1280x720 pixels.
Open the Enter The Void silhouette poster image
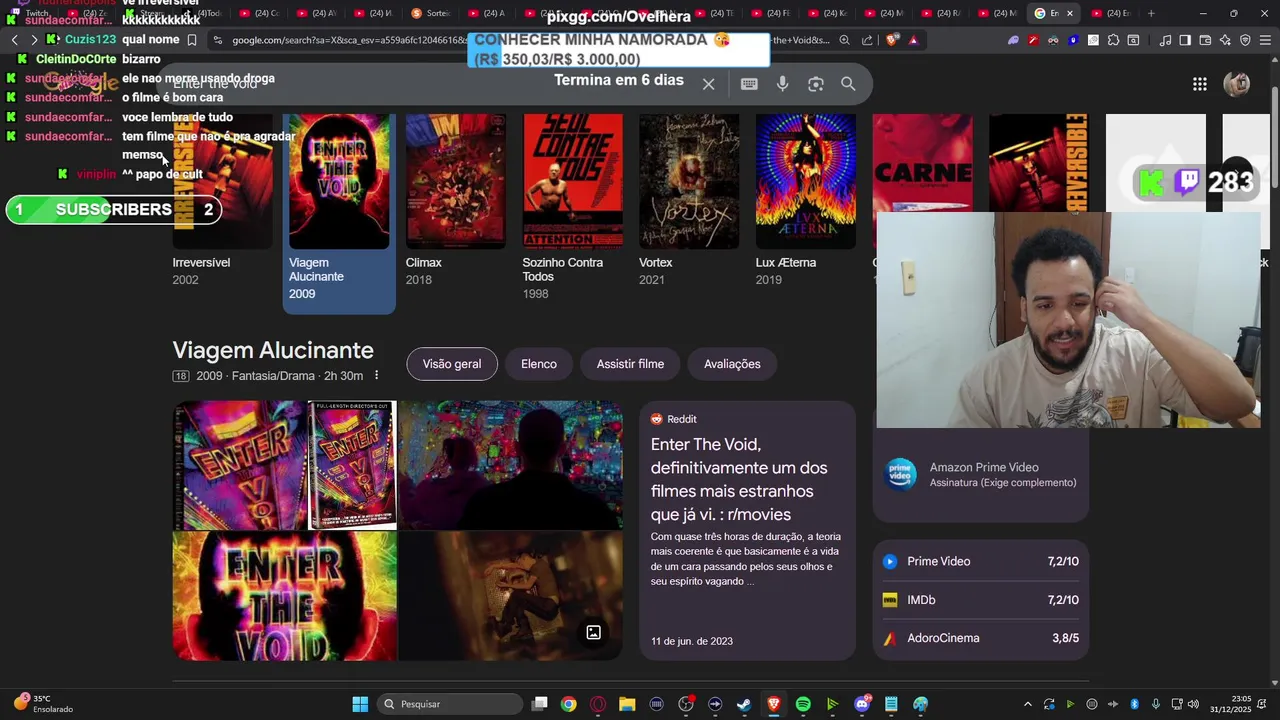pyautogui.click(x=285, y=596)
